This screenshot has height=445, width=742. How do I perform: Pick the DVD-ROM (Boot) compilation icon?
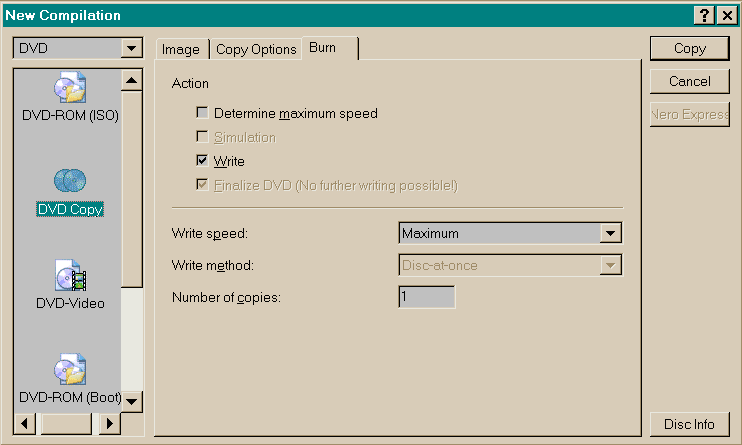tap(70, 370)
